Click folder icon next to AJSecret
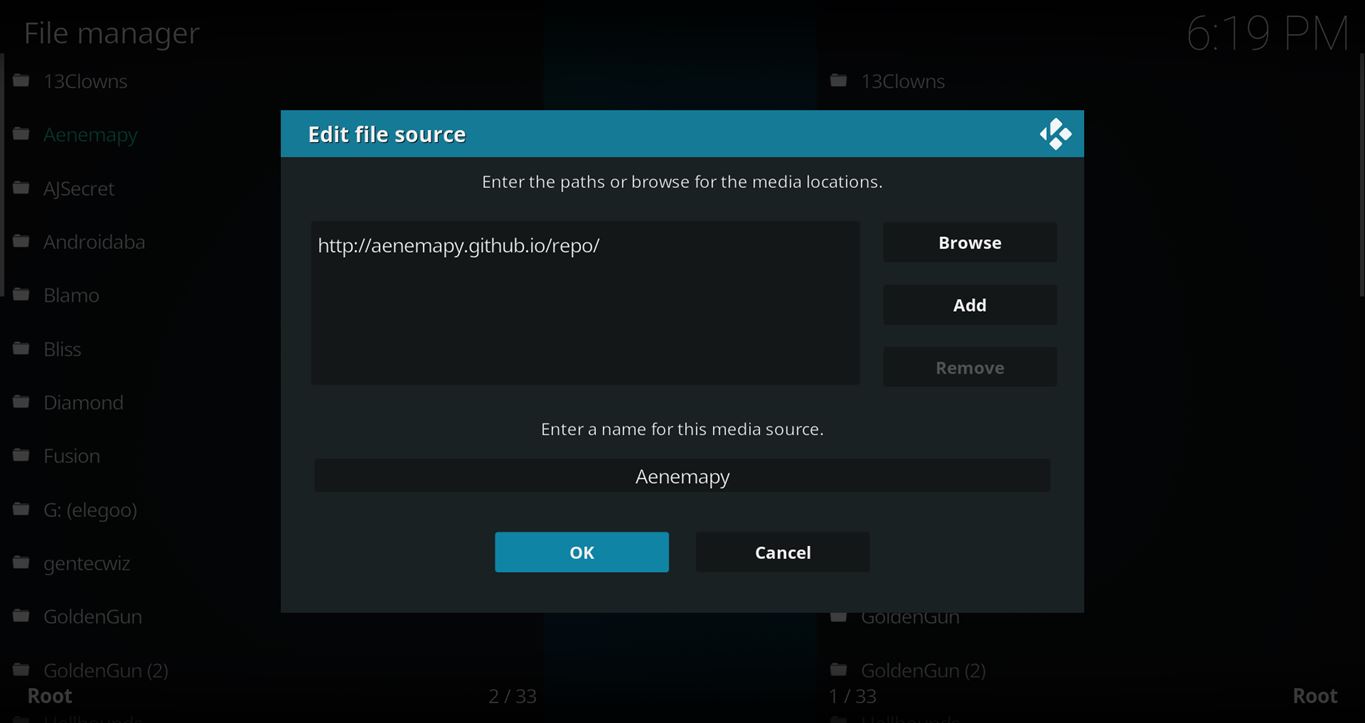This screenshot has height=723, width=1365. coord(21,188)
